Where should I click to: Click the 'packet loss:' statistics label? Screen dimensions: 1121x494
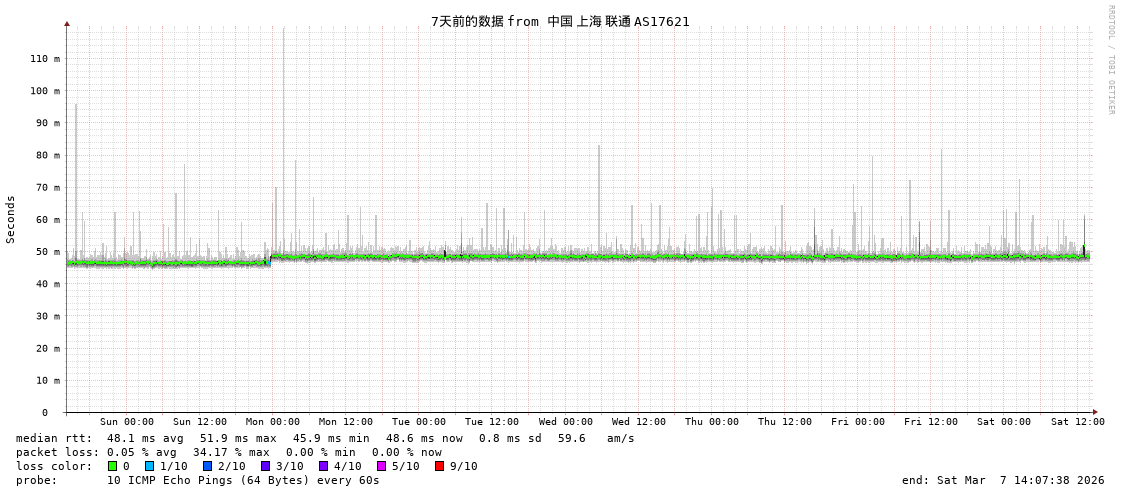point(57,453)
